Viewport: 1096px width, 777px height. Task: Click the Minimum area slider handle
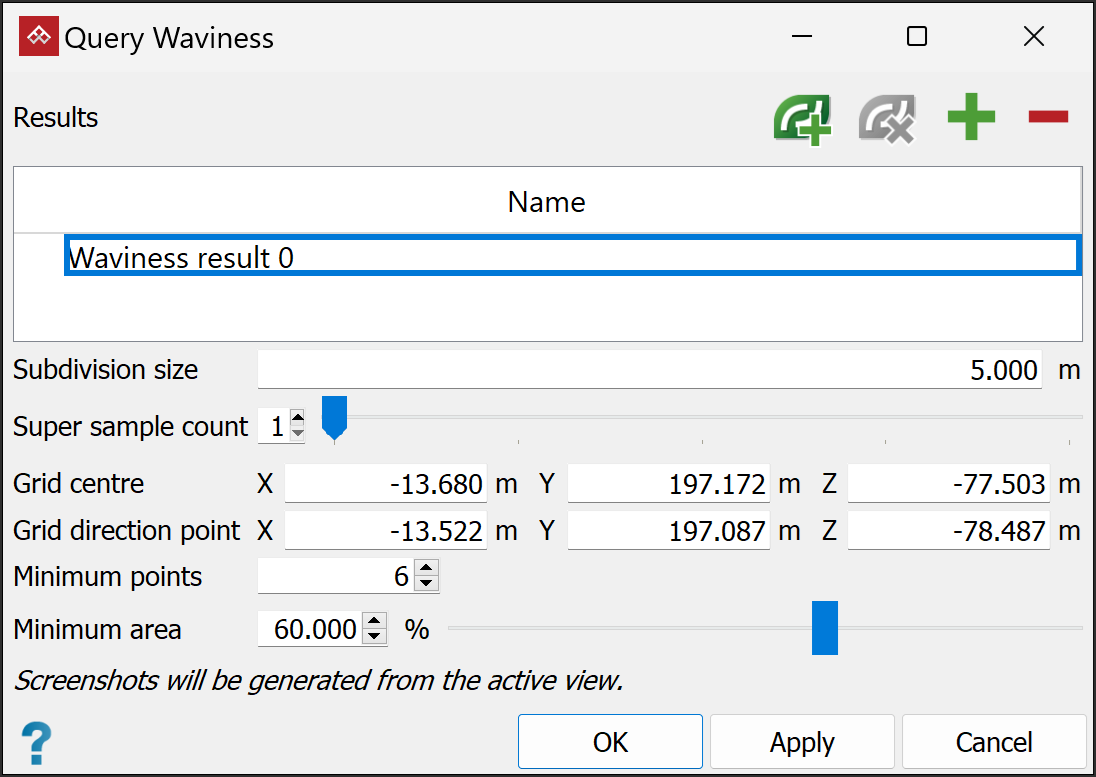pyautogui.click(x=825, y=628)
